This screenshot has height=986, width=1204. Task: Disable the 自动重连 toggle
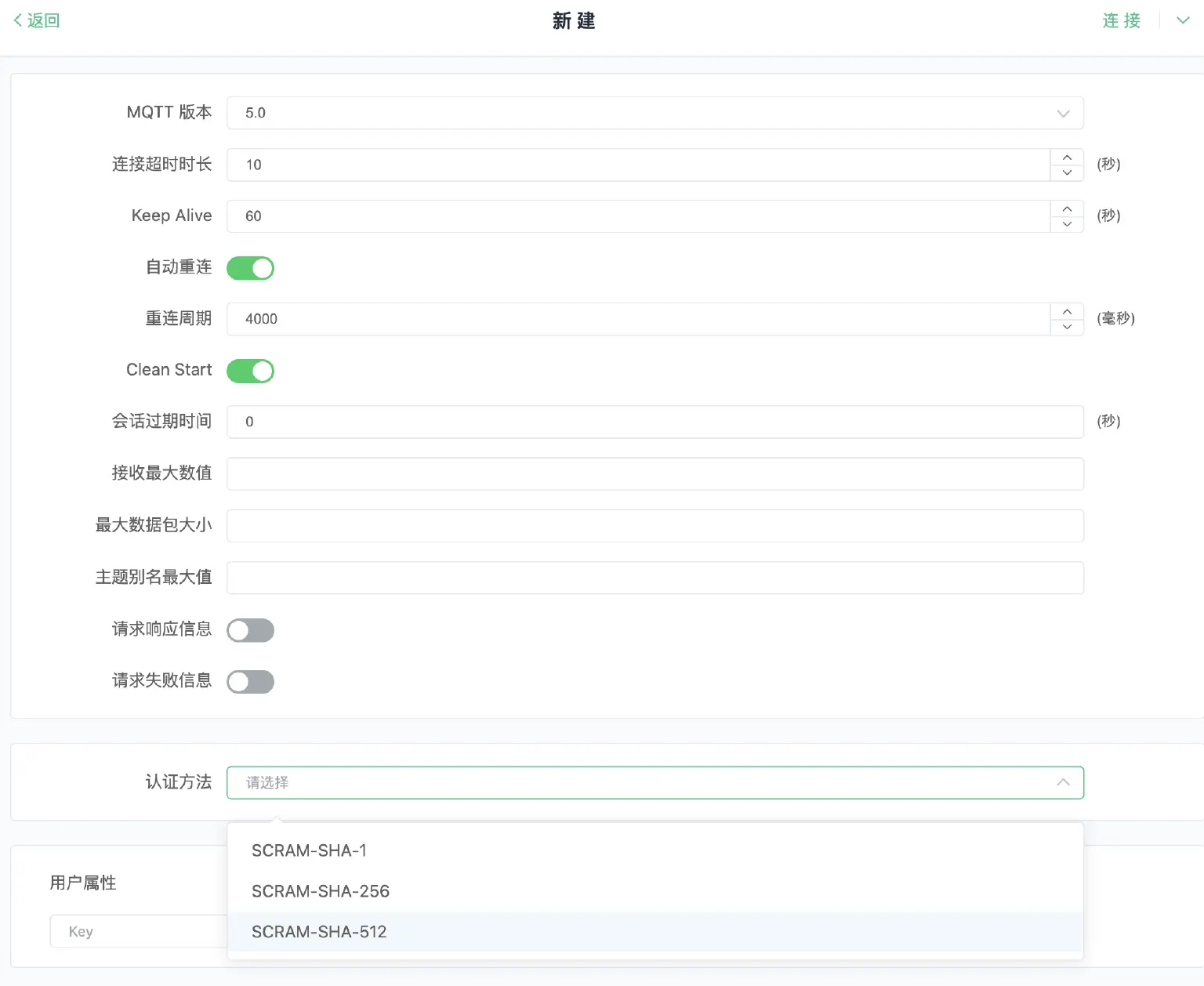(250, 268)
